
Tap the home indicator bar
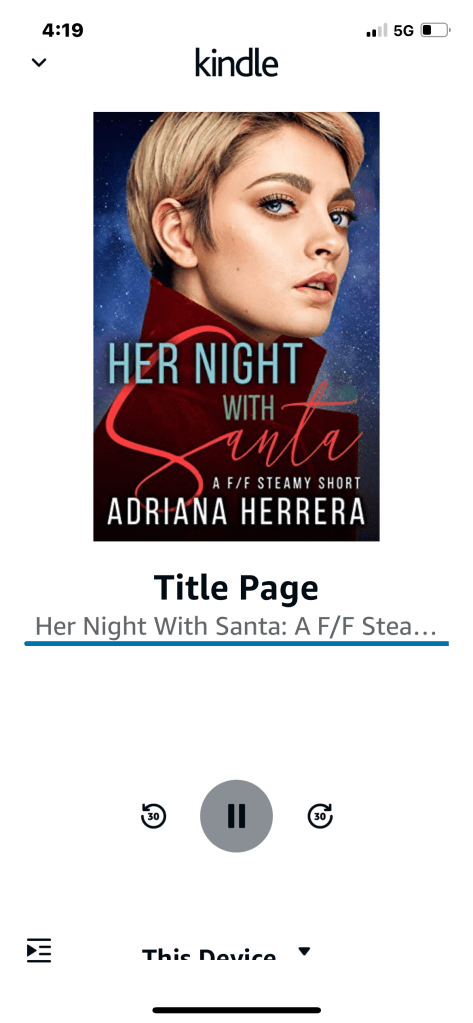(236, 1010)
